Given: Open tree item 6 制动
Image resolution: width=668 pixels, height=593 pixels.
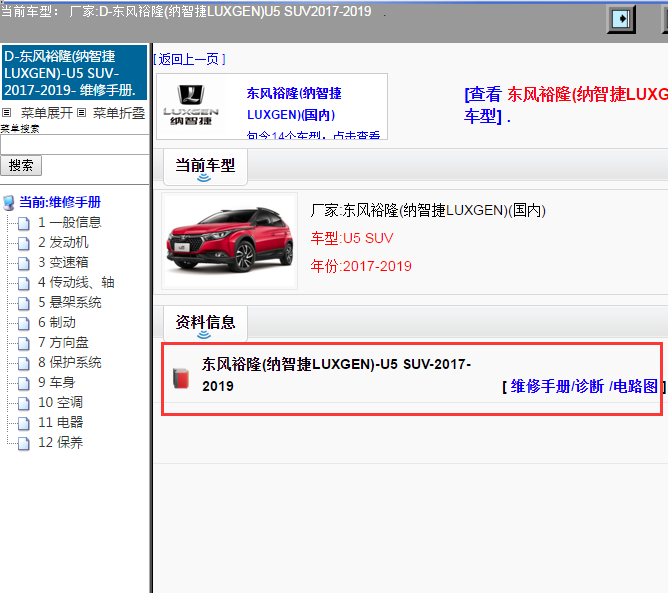Looking at the screenshot, I should pyautogui.click(x=57, y=322).
